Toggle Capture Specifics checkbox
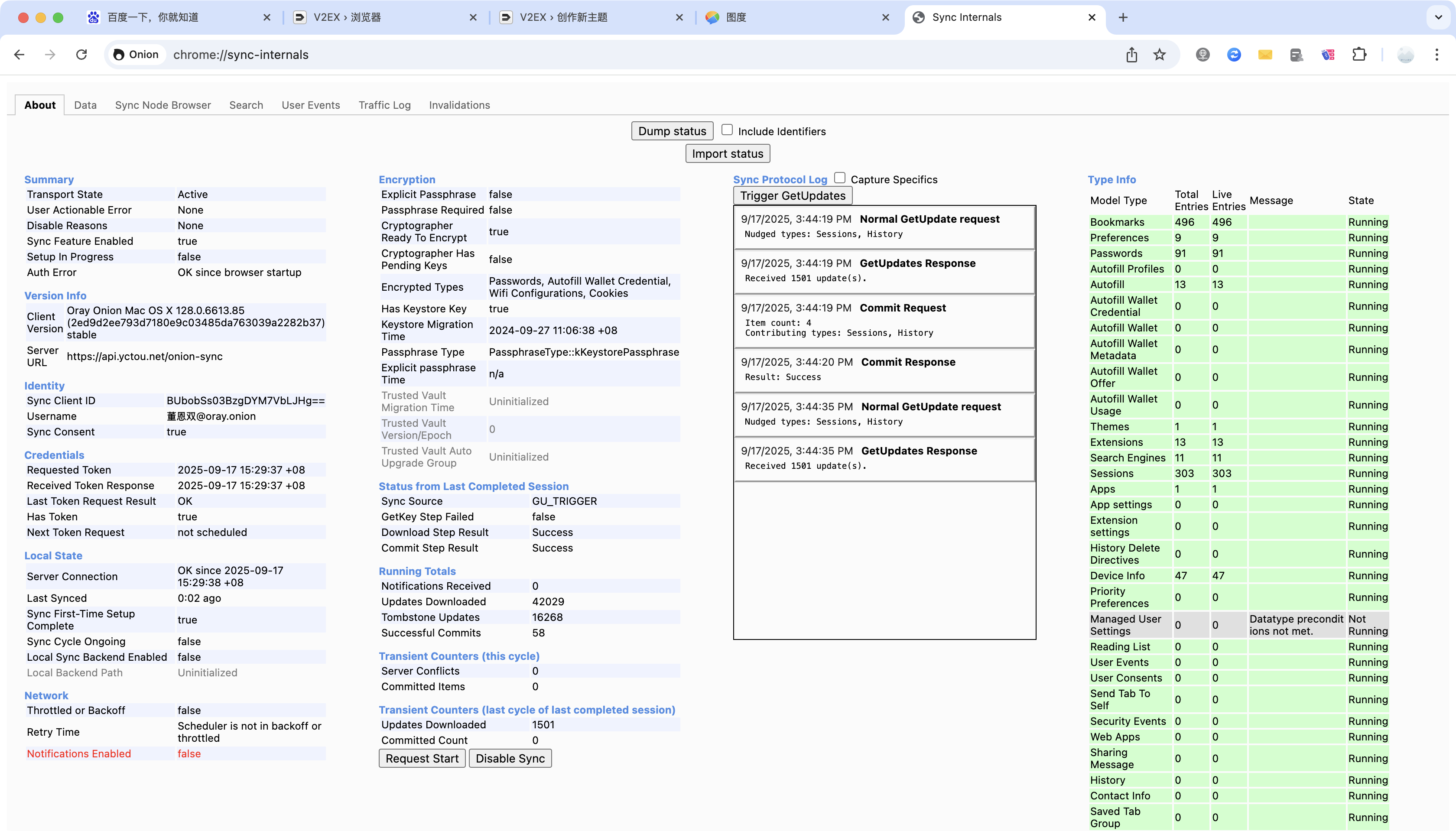 (x=839, y=178)
